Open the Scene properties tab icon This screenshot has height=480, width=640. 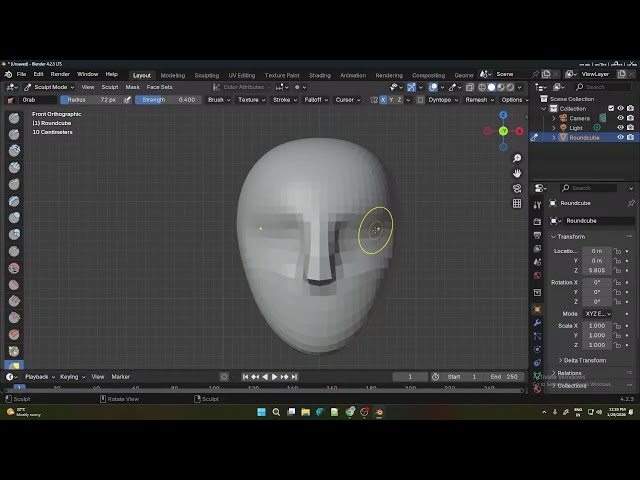point(537,262)
